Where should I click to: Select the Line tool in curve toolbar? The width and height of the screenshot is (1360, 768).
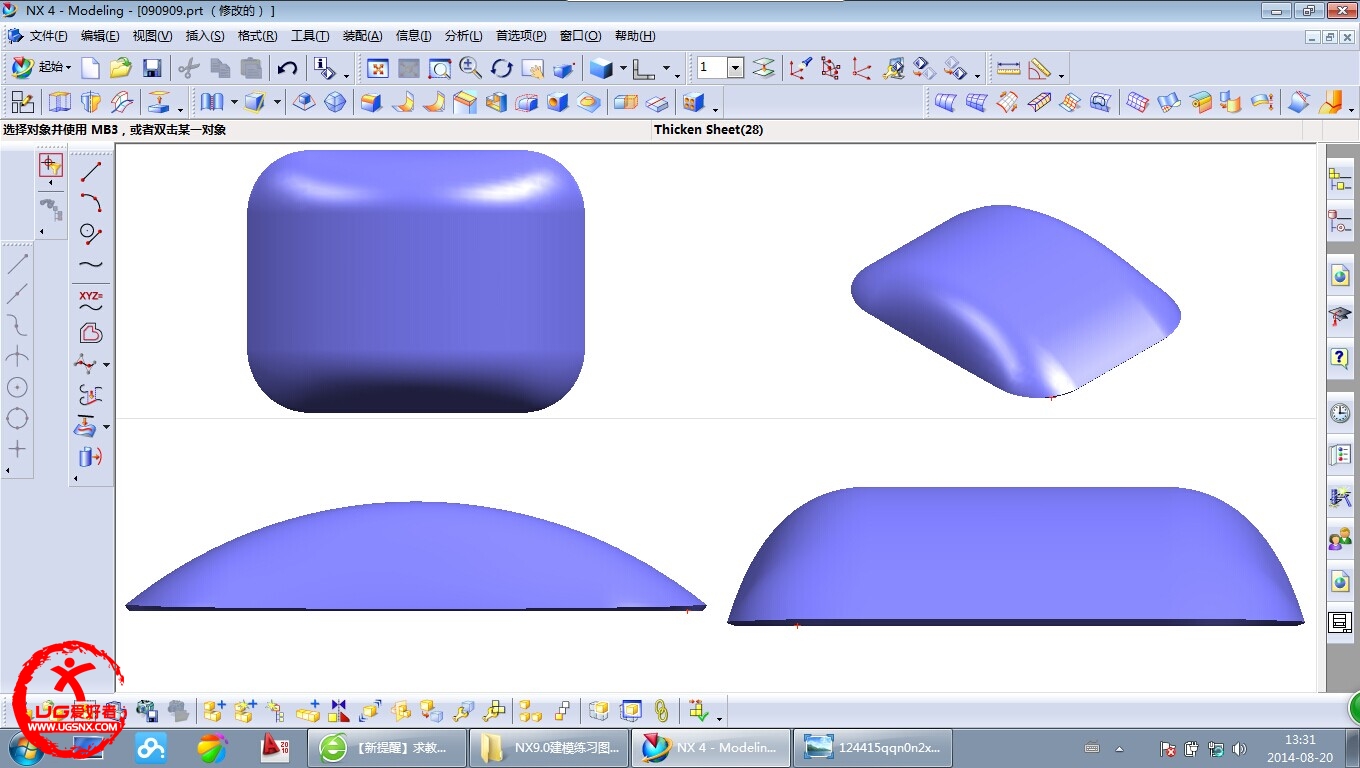tap(91, 172)
